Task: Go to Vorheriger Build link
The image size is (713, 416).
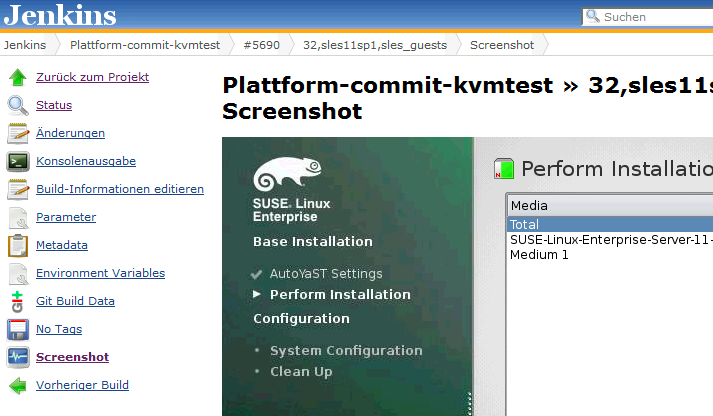Action: coord(82,386)
